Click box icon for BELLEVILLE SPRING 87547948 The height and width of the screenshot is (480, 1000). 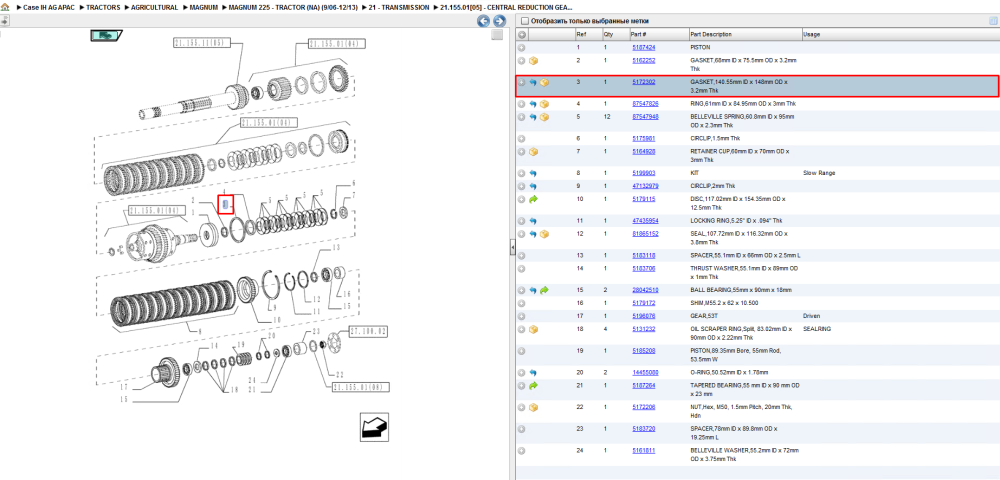[545, 117]
